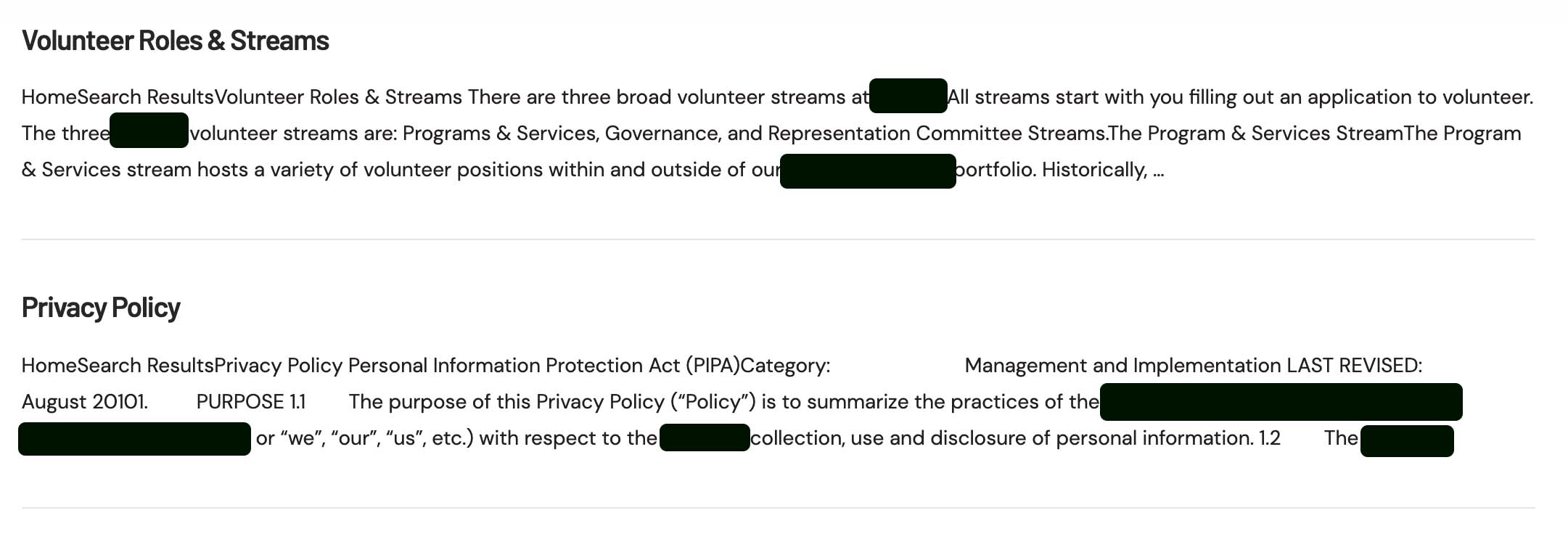Click redacted block before "portfolio. Historically"
The image size is (1568, 534).
pyautogui.click(x=868, y=171)
